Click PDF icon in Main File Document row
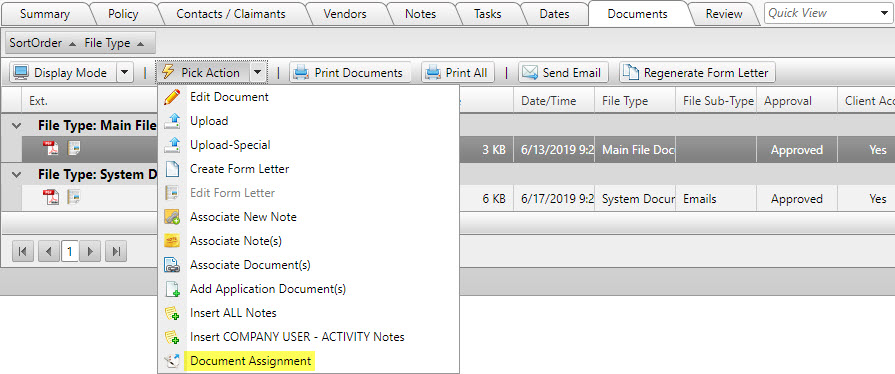895x374 pixels. coord(51,149)
